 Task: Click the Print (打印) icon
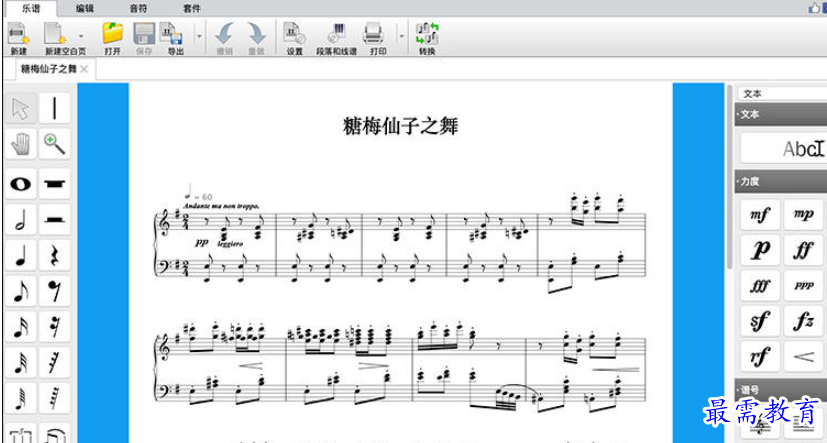374,33
